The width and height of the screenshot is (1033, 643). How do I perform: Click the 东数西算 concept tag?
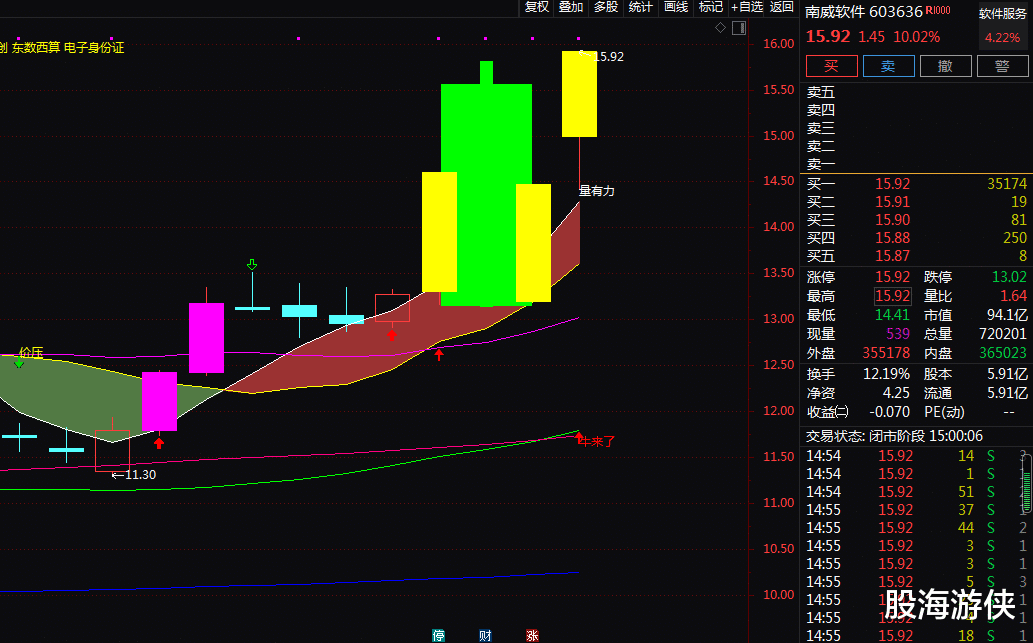click(34, 47)
